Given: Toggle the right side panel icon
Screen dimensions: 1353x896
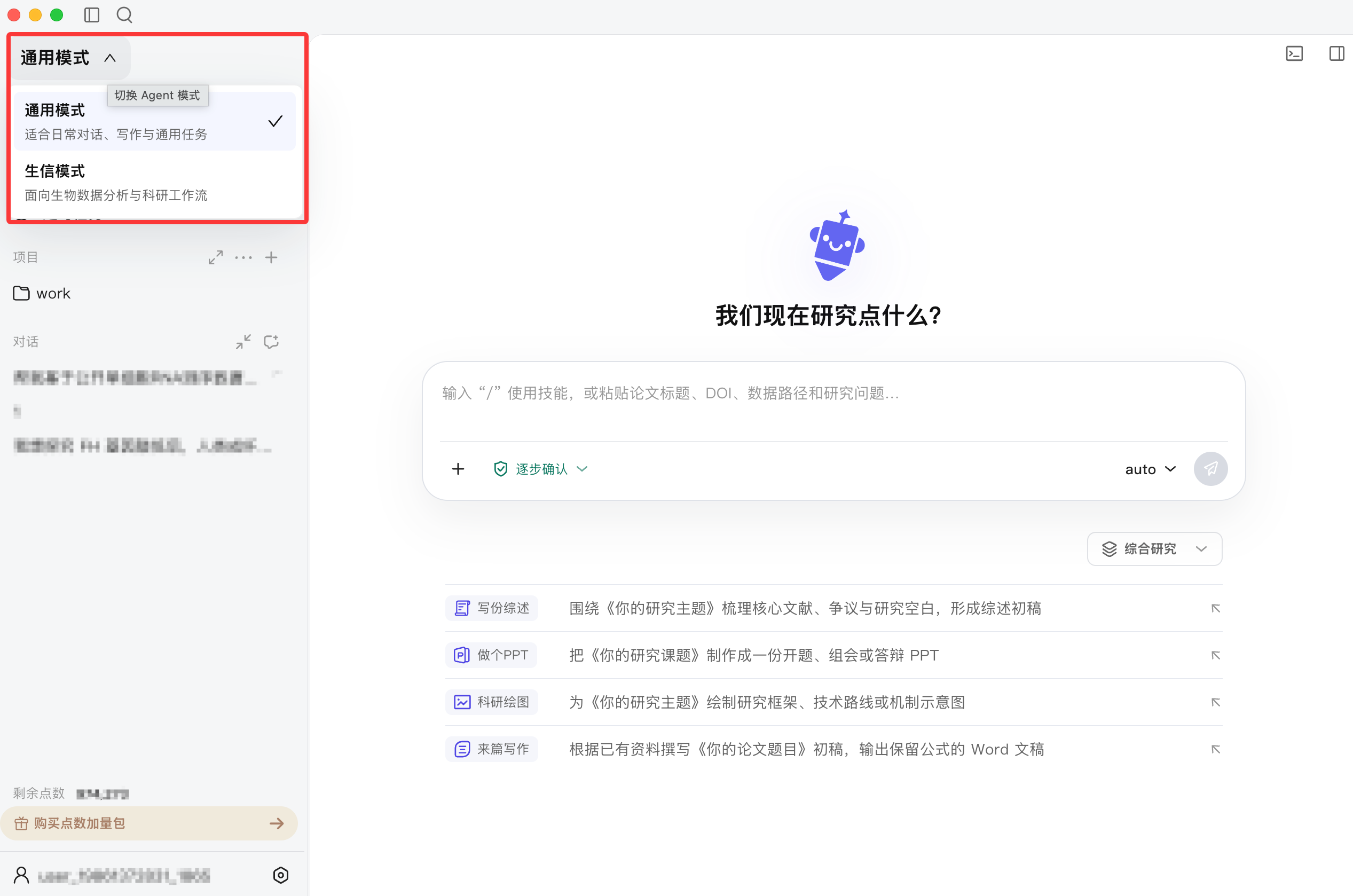Looking at the screenshot, I should pyautogui.click(x=1336, y=54).
